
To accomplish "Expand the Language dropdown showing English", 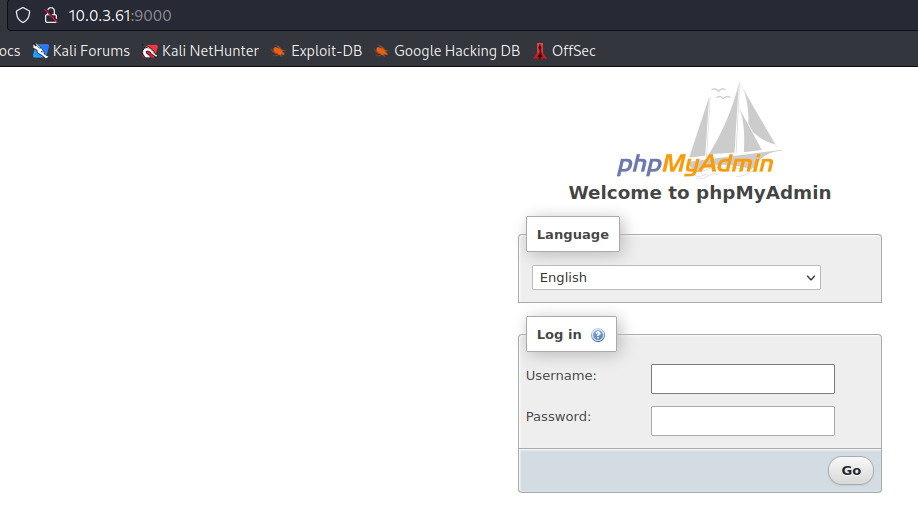I will point(676,278).
